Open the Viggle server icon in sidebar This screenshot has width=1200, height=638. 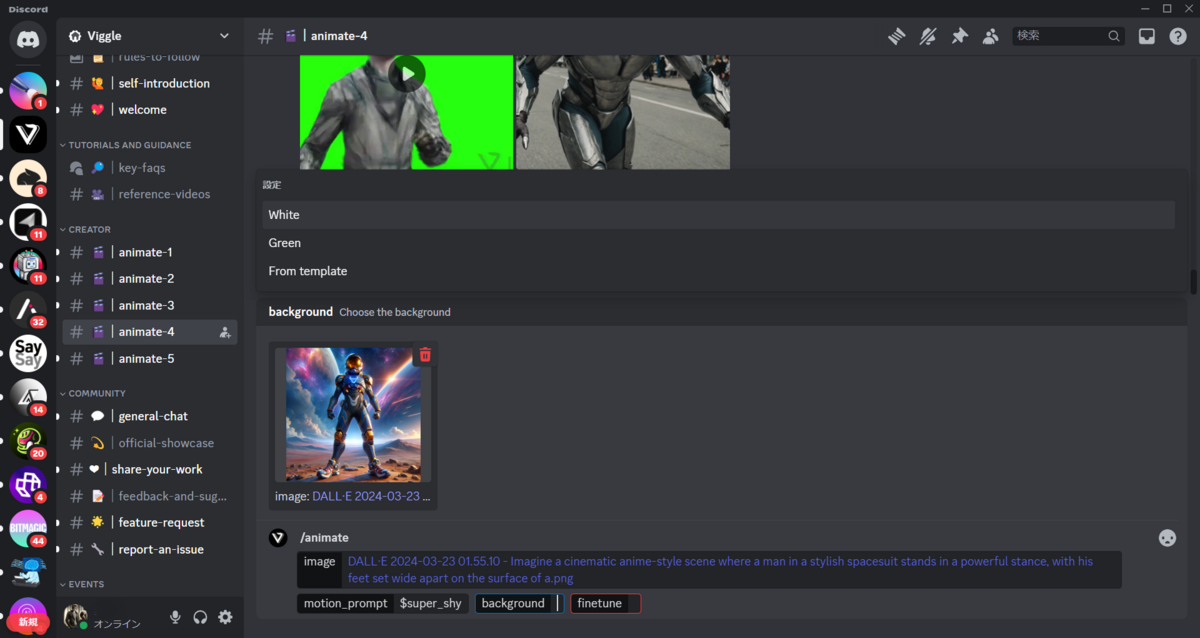click(x=28, y=135)
